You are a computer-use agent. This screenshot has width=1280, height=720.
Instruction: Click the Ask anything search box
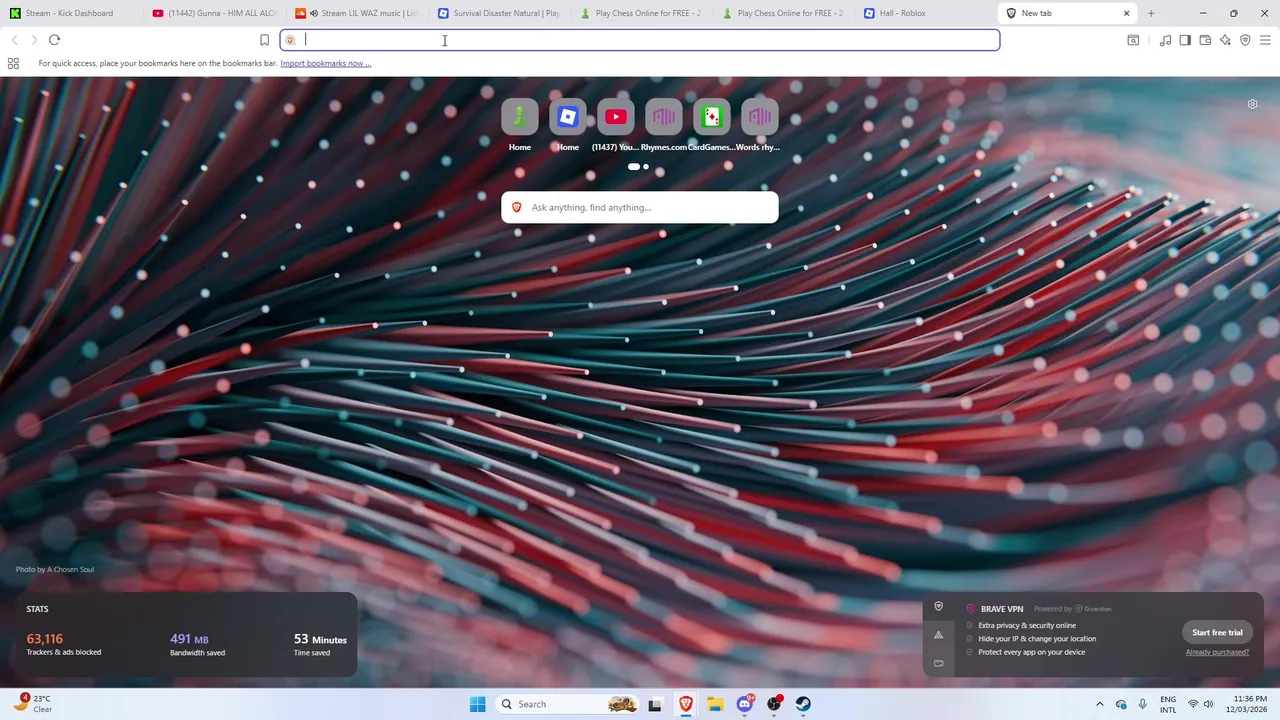640,207
